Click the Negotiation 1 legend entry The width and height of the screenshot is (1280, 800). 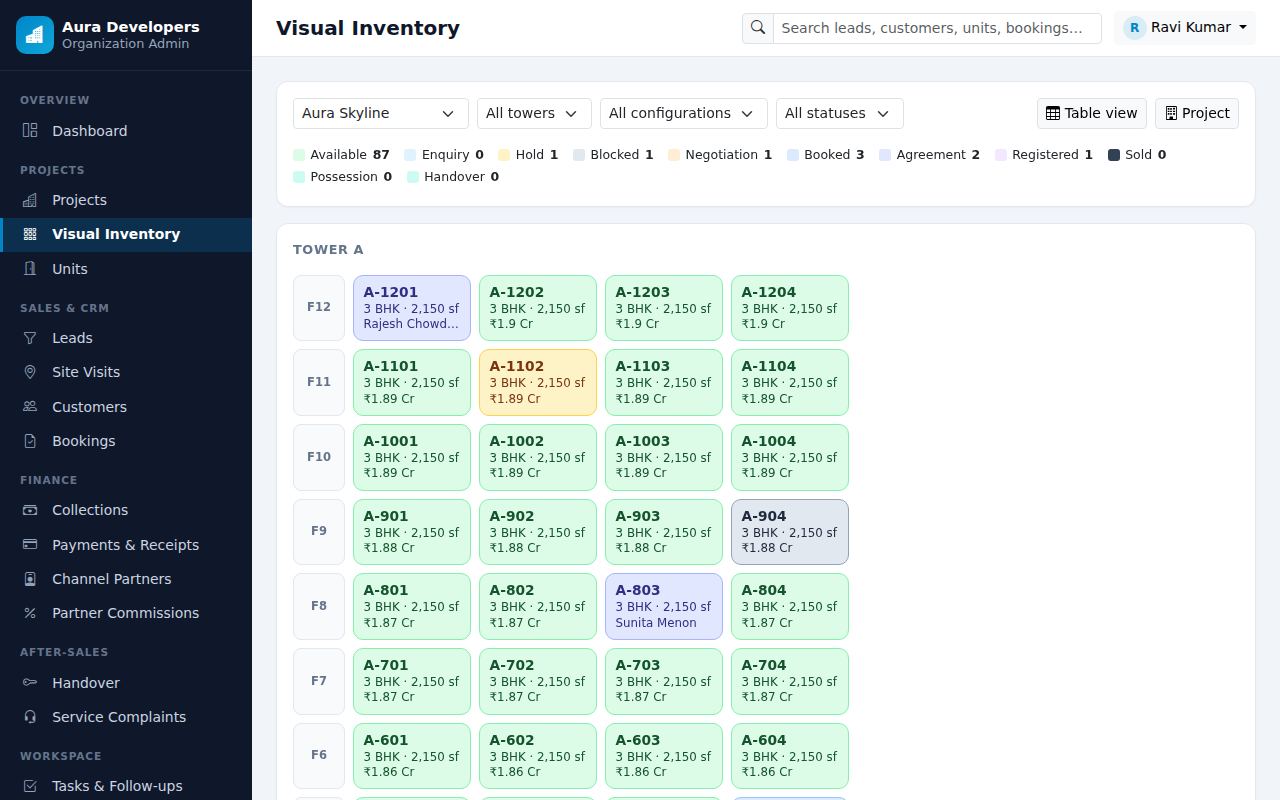[x=720, y=155]
